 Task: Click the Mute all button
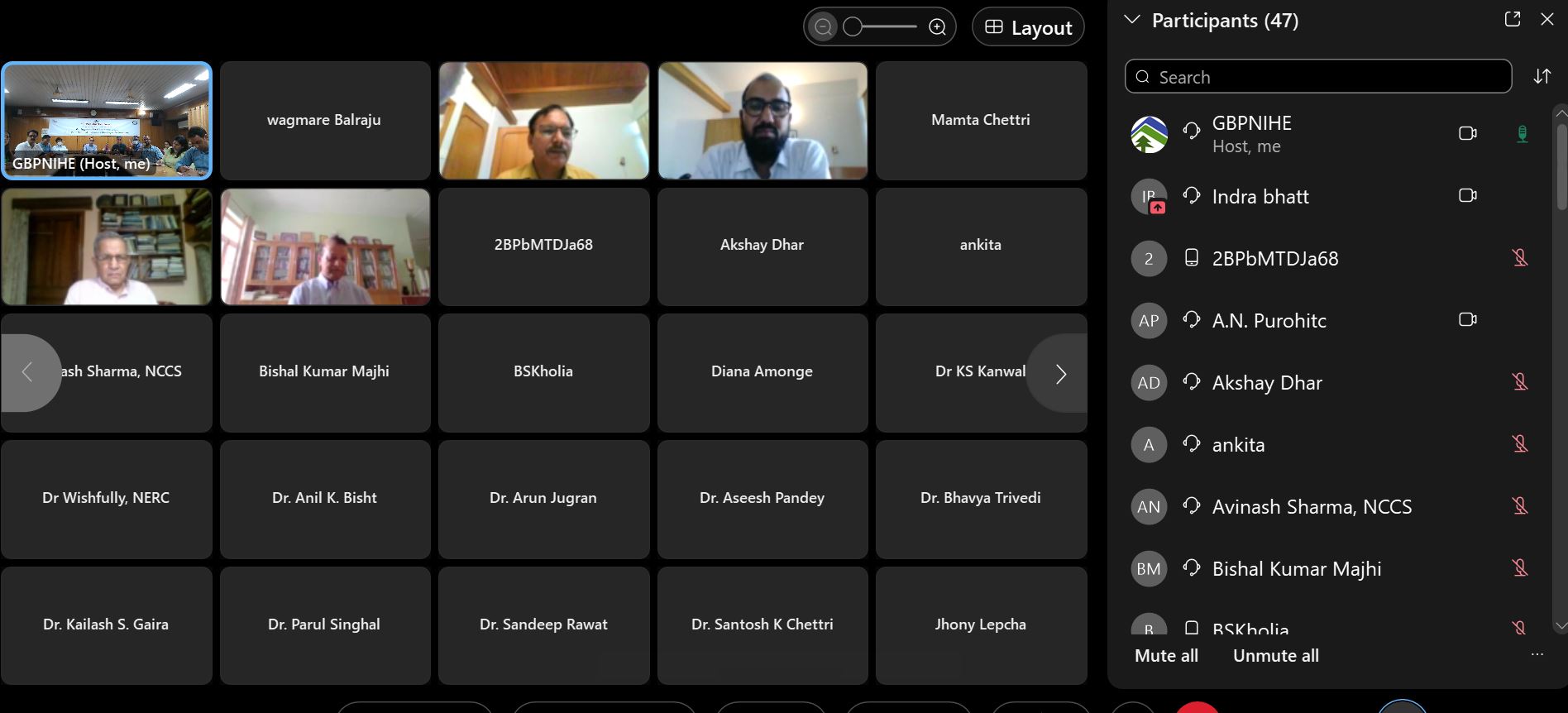coord(1166,656)
